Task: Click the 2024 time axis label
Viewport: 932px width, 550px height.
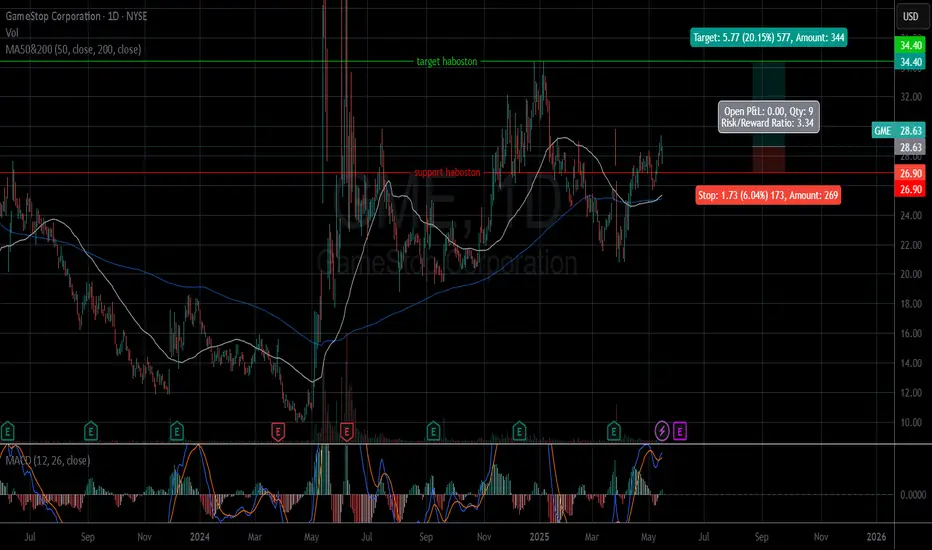Action: [200, 537]
